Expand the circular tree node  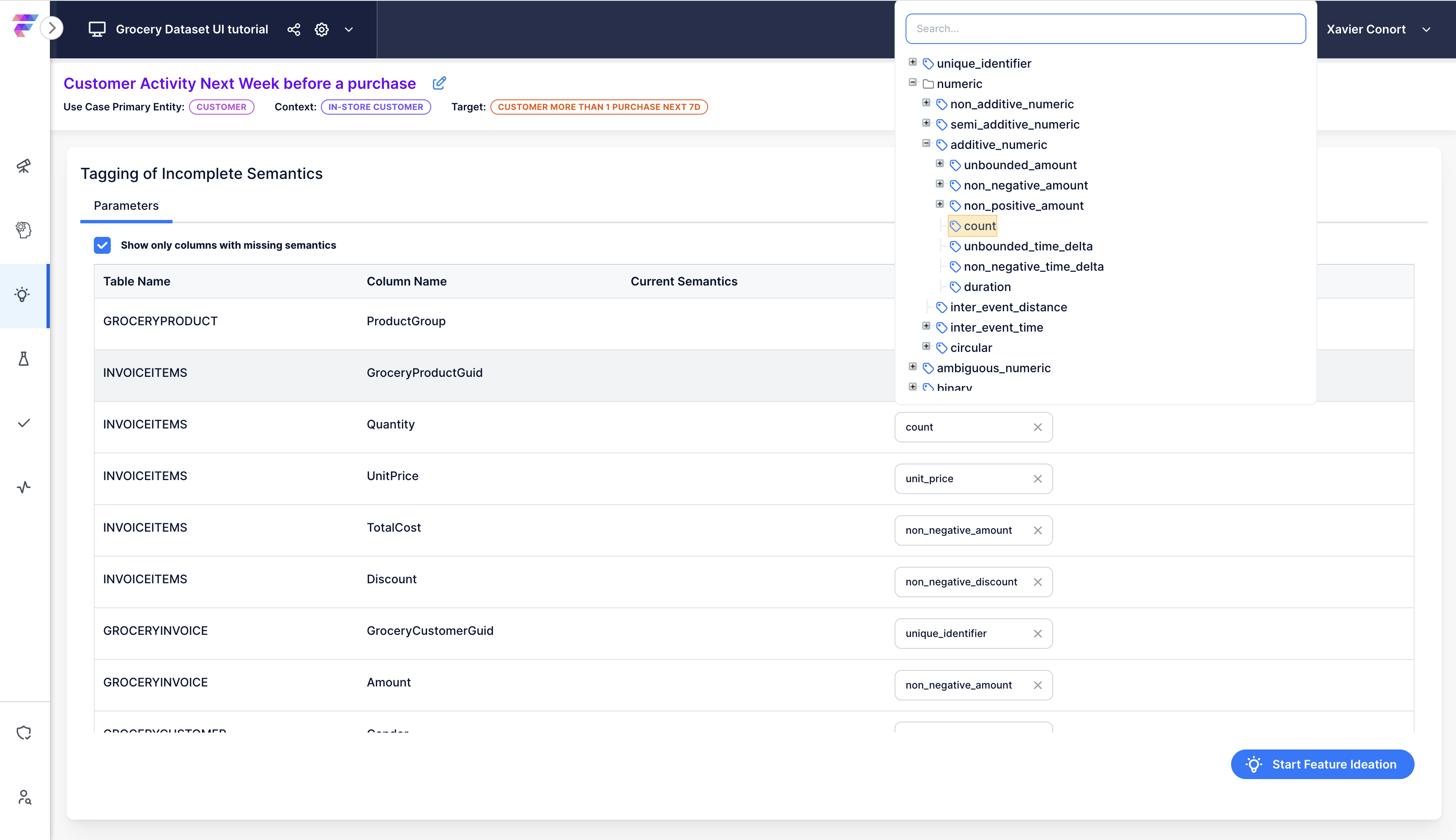click(x=926, y=346)
